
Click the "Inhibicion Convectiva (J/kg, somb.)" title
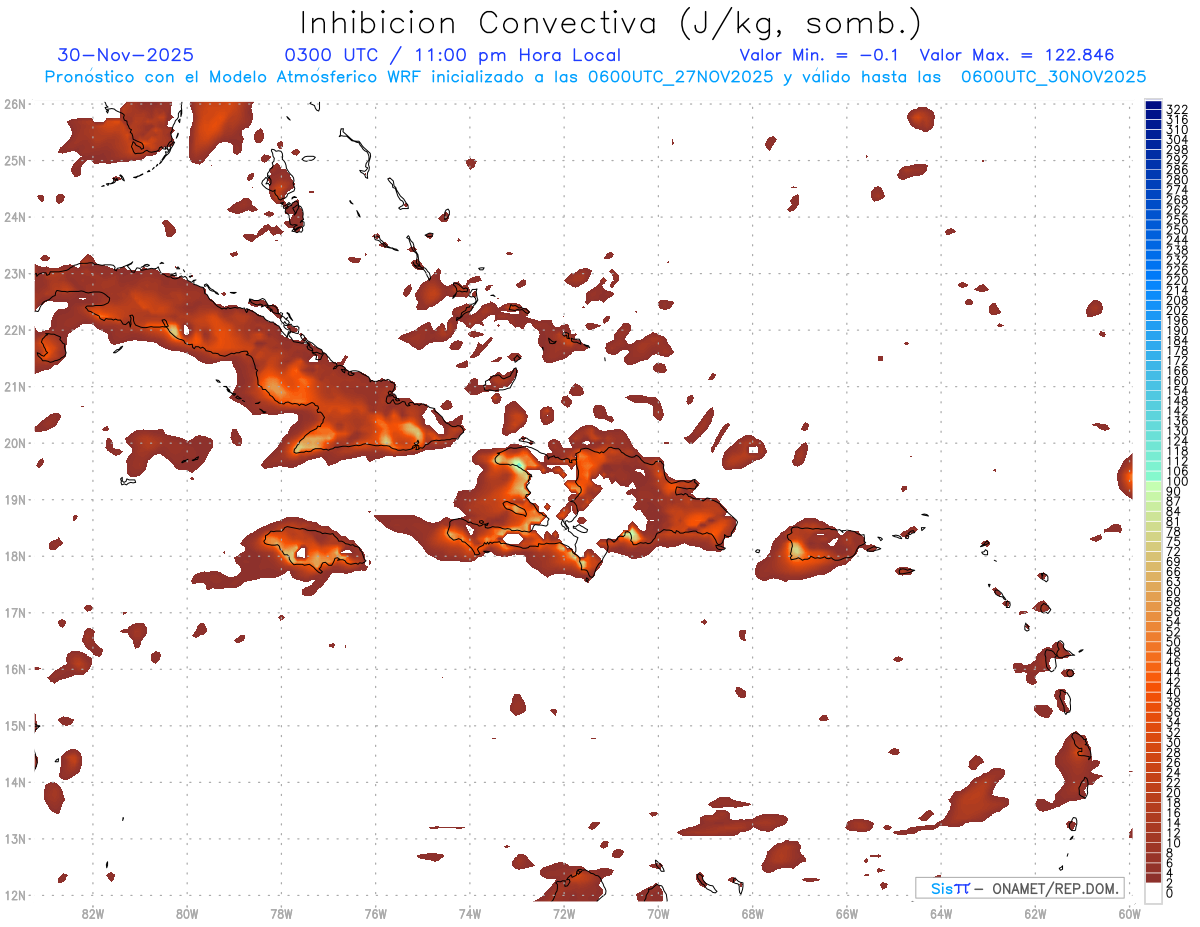coord(611,23)
